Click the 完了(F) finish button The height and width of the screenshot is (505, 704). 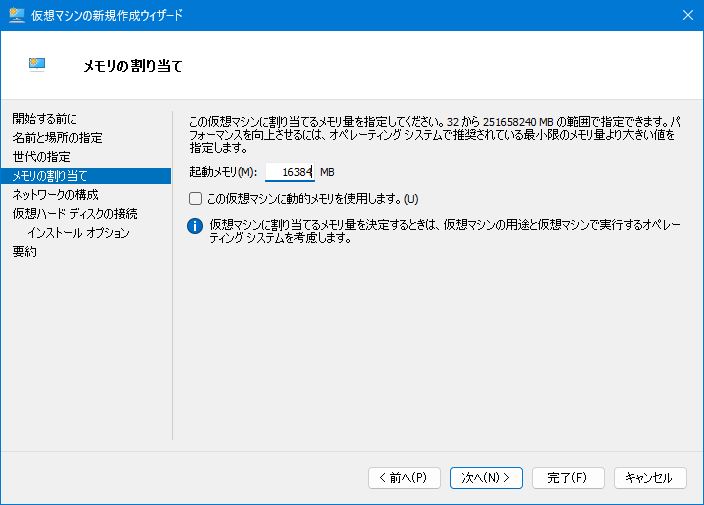coord(568,478)
